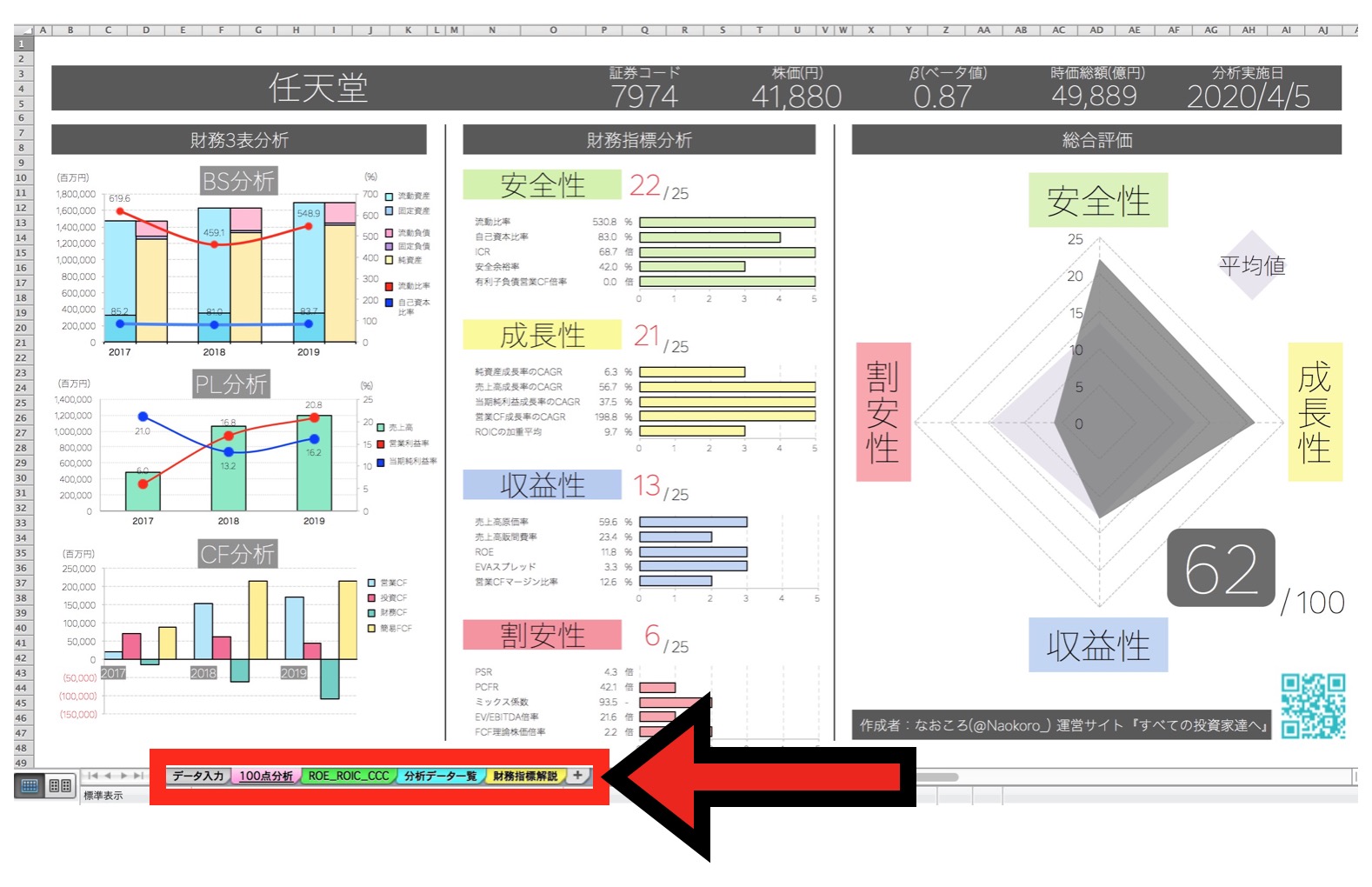The height and width of the screenshot is (887, 1372).
Task: Open the データ入力 sheet tab
Action: [198, 776]
